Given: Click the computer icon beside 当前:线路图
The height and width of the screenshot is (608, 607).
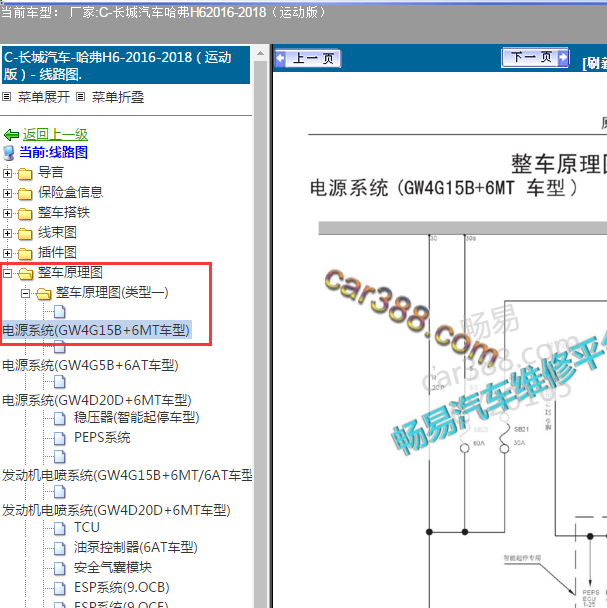Looking at the screenshot, I should tap(9, 153).
